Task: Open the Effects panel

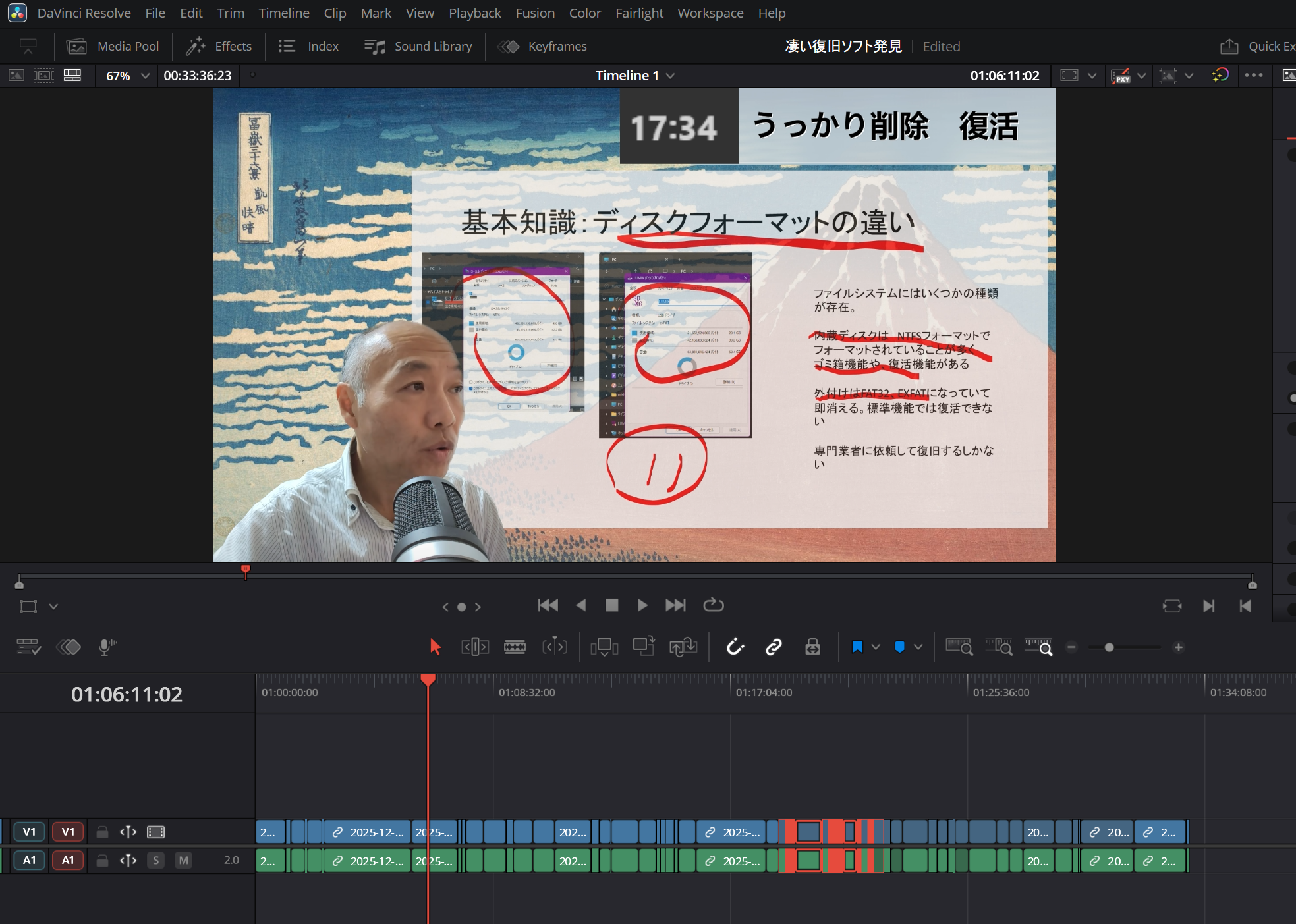Action: click(219, 46)
